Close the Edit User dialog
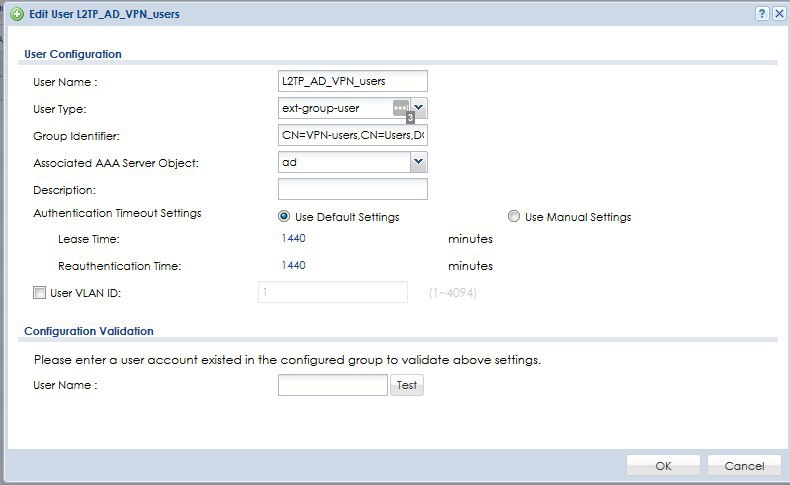 (778, 14)
